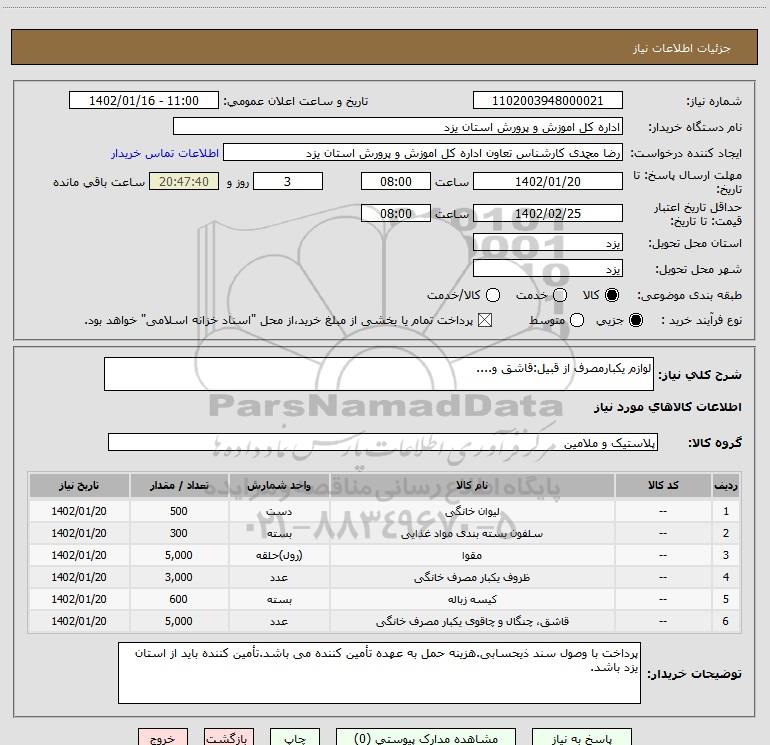This screenshot has width=770, height=745.
Task: Click the row item مقوا
Action: tap(472, 555)
